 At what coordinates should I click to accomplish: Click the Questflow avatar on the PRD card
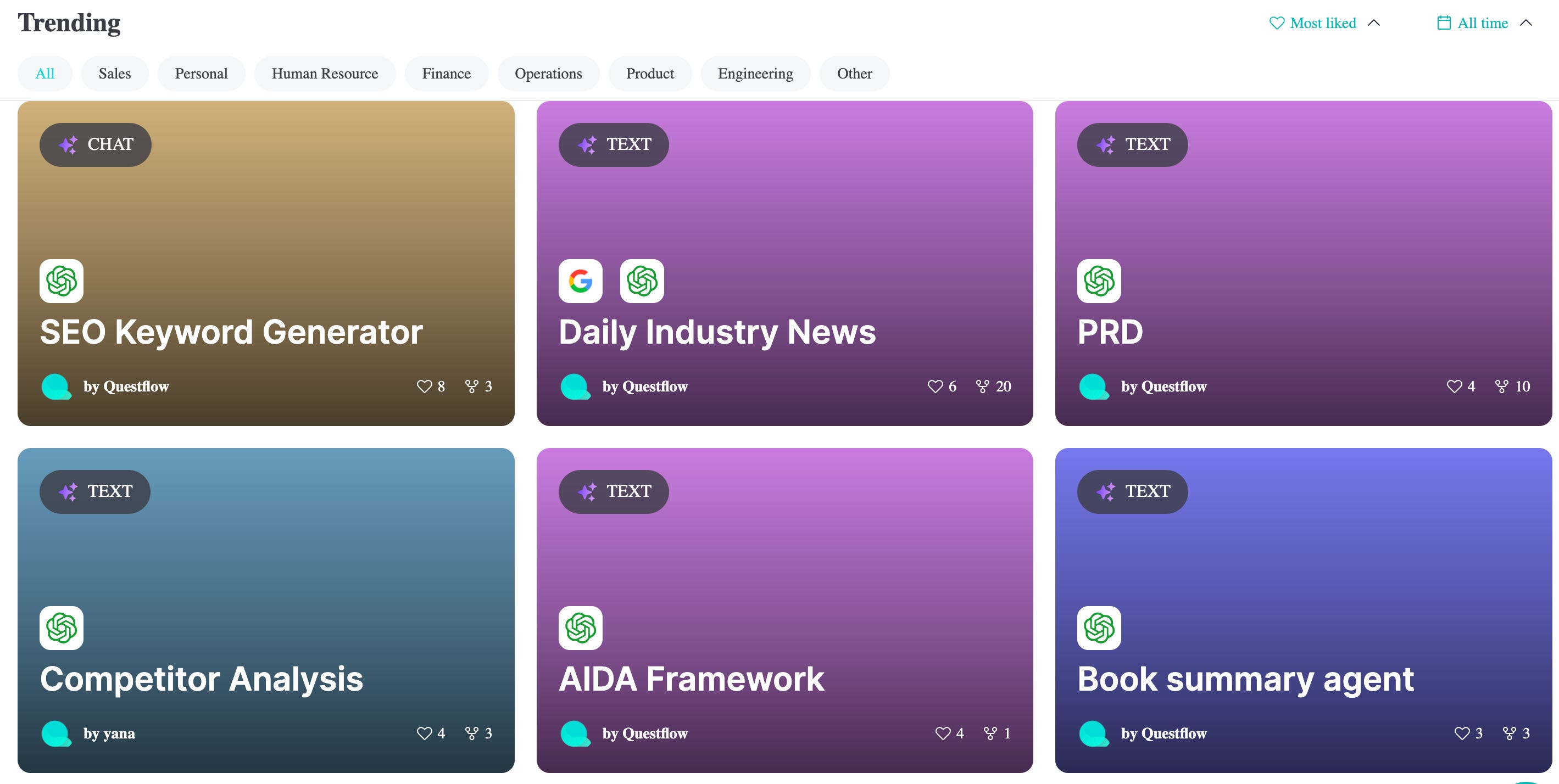click(x=1095, y=386)
